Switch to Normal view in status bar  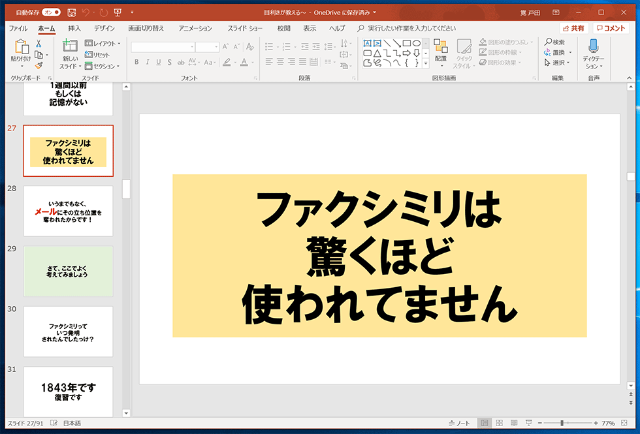[x=484, y=423]
